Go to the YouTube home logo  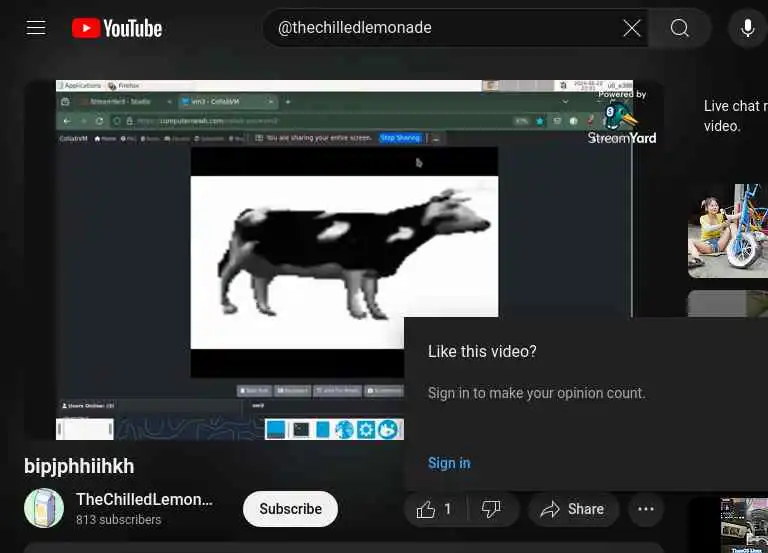117,28
